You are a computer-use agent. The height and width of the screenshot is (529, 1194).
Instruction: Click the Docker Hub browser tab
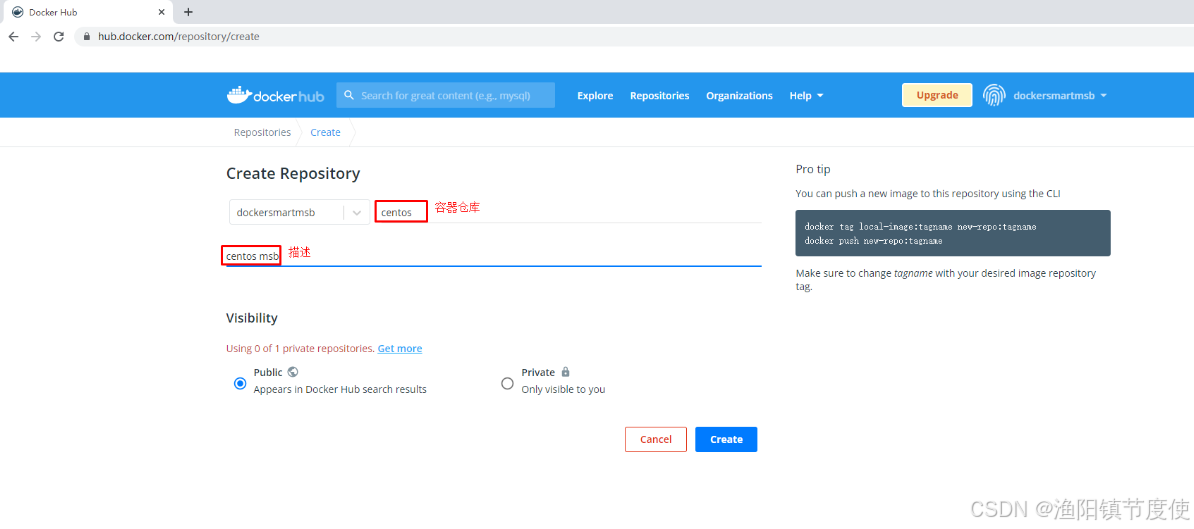pos(88,12)
